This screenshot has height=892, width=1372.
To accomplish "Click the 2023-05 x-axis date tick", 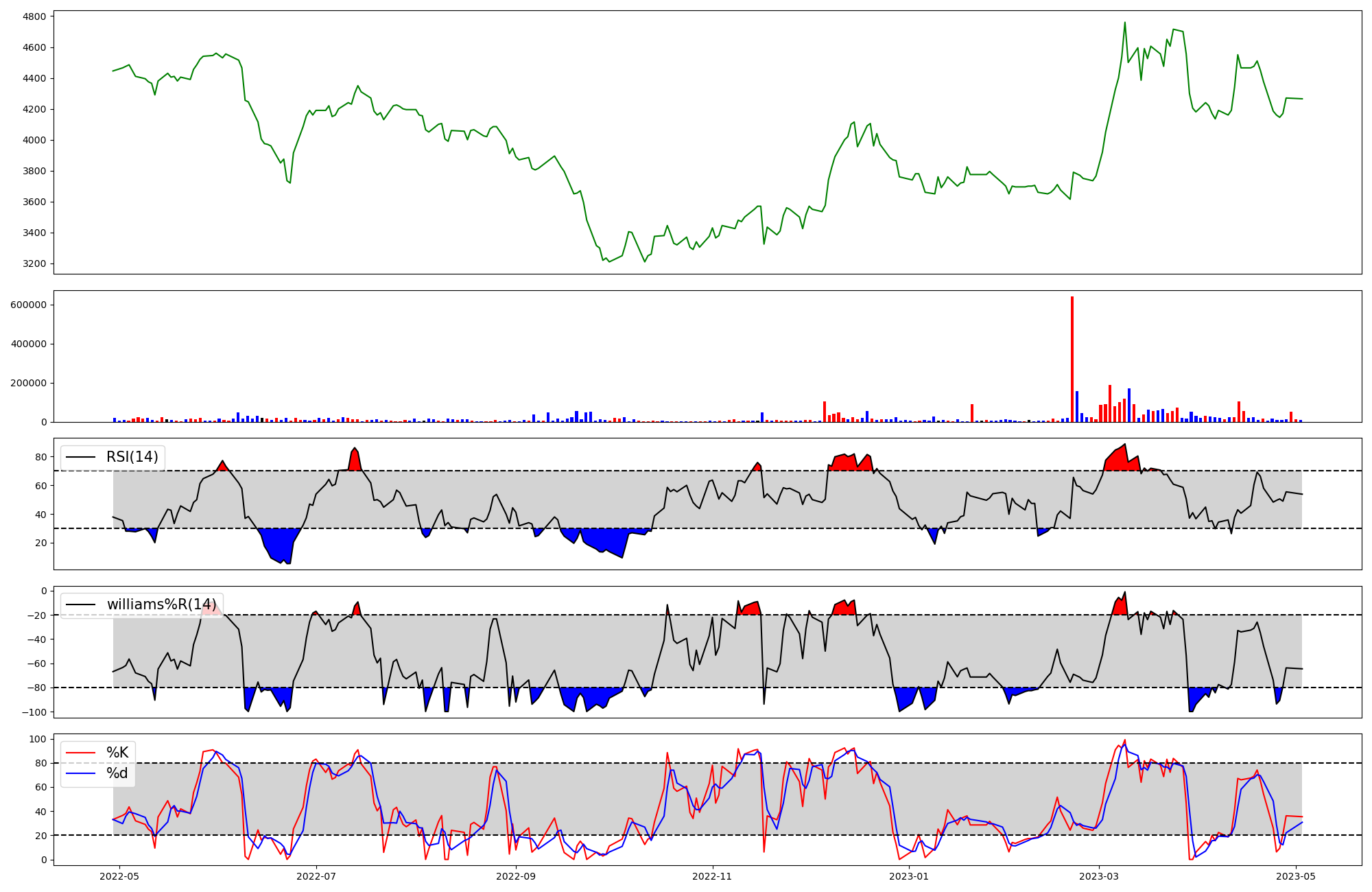I will (1296, 876).
